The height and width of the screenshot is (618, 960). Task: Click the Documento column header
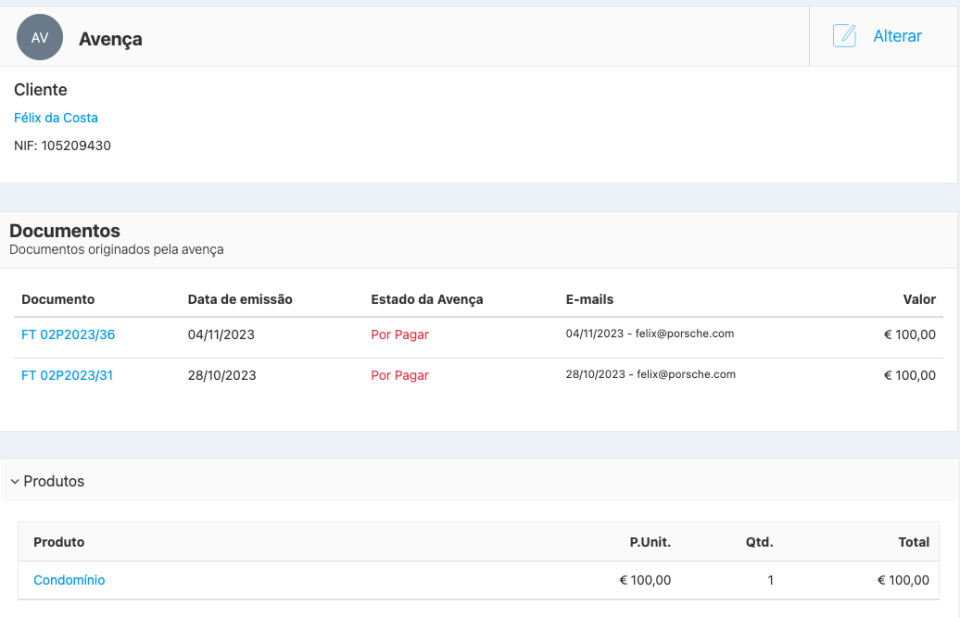point(58,299)
